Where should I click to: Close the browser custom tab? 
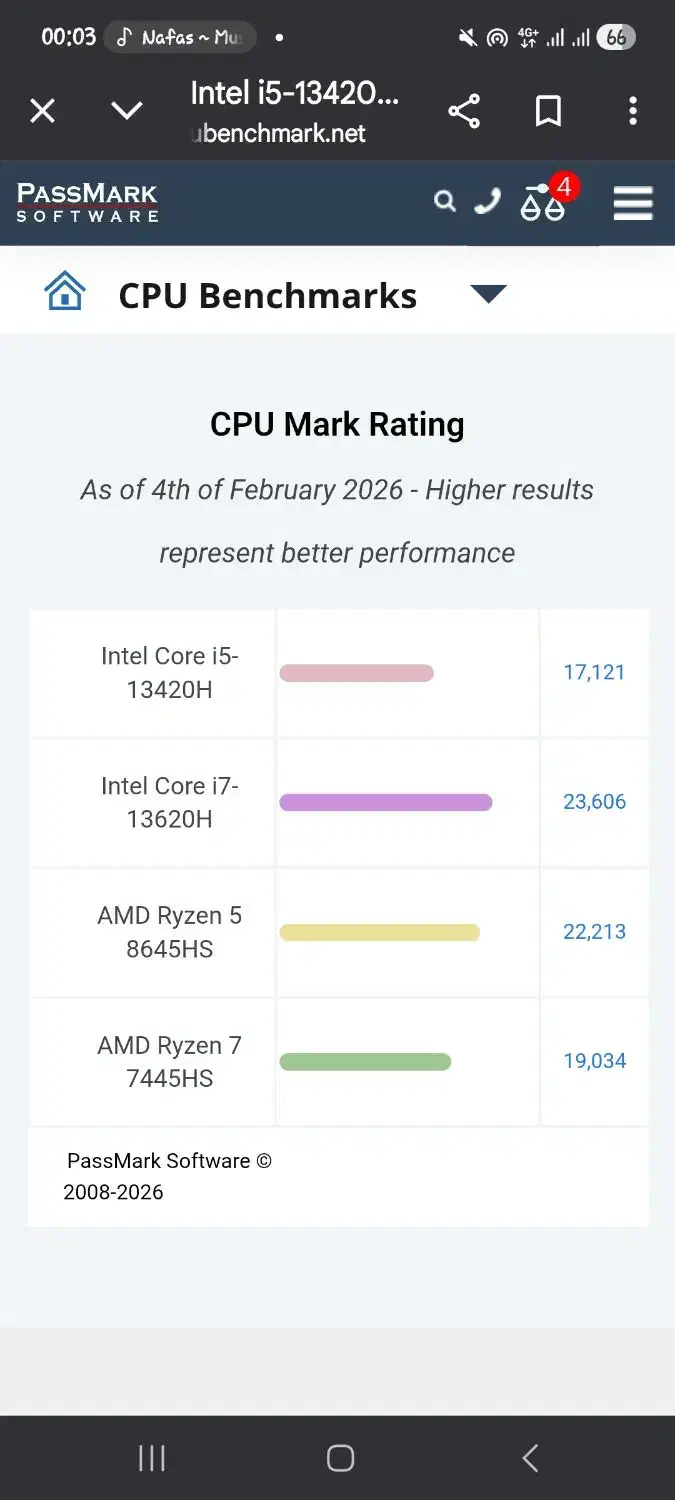tap(42, 110)
